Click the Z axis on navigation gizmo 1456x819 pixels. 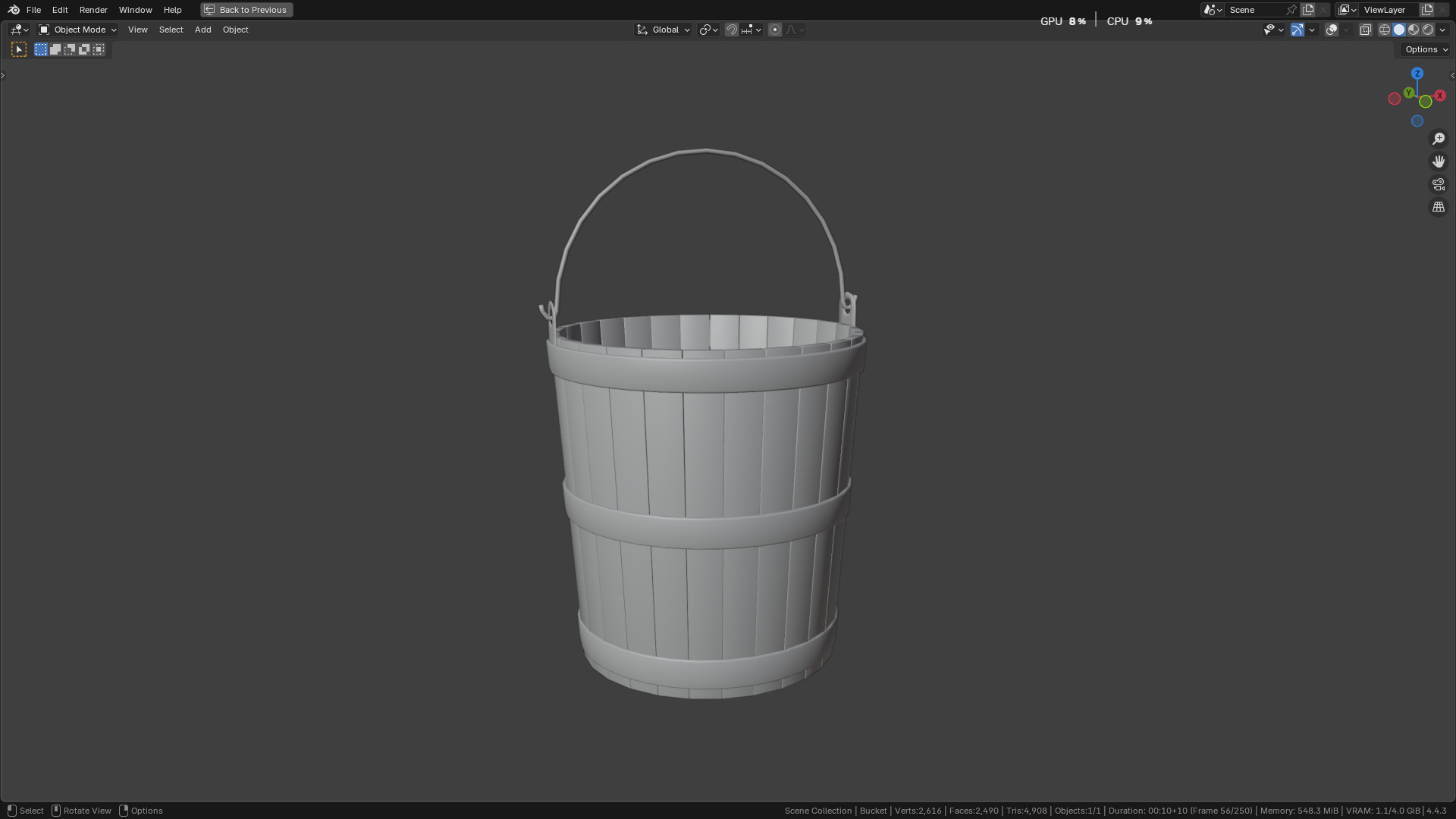1417,74
